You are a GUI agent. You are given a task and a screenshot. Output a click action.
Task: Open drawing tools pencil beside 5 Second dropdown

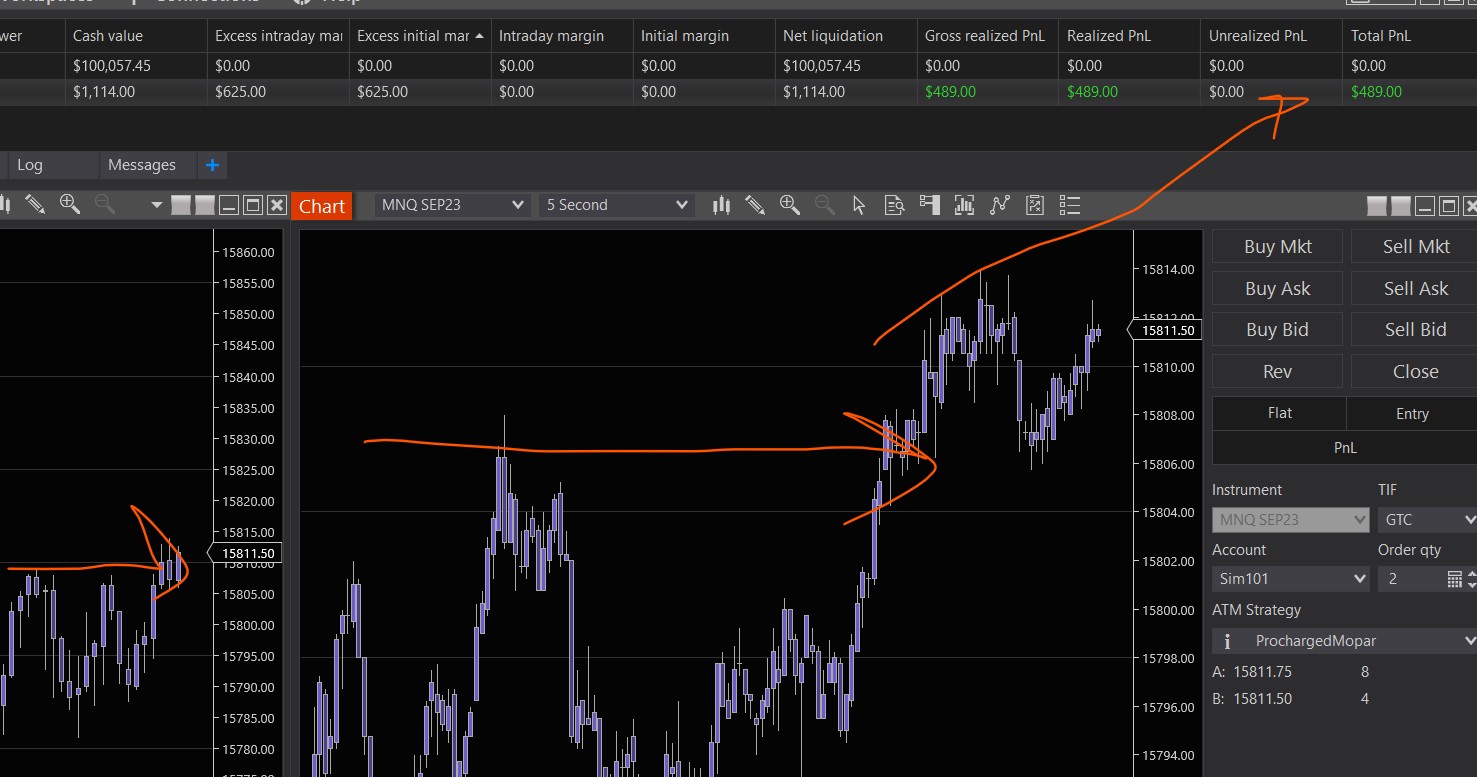tap(755, 205)
